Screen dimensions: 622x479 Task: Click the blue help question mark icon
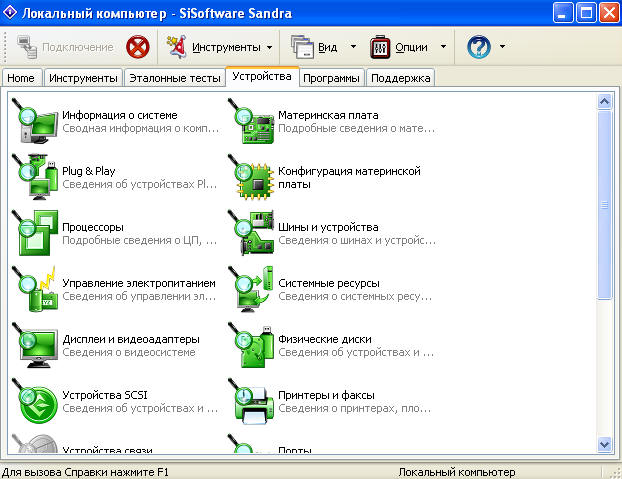tap(479, 47)
